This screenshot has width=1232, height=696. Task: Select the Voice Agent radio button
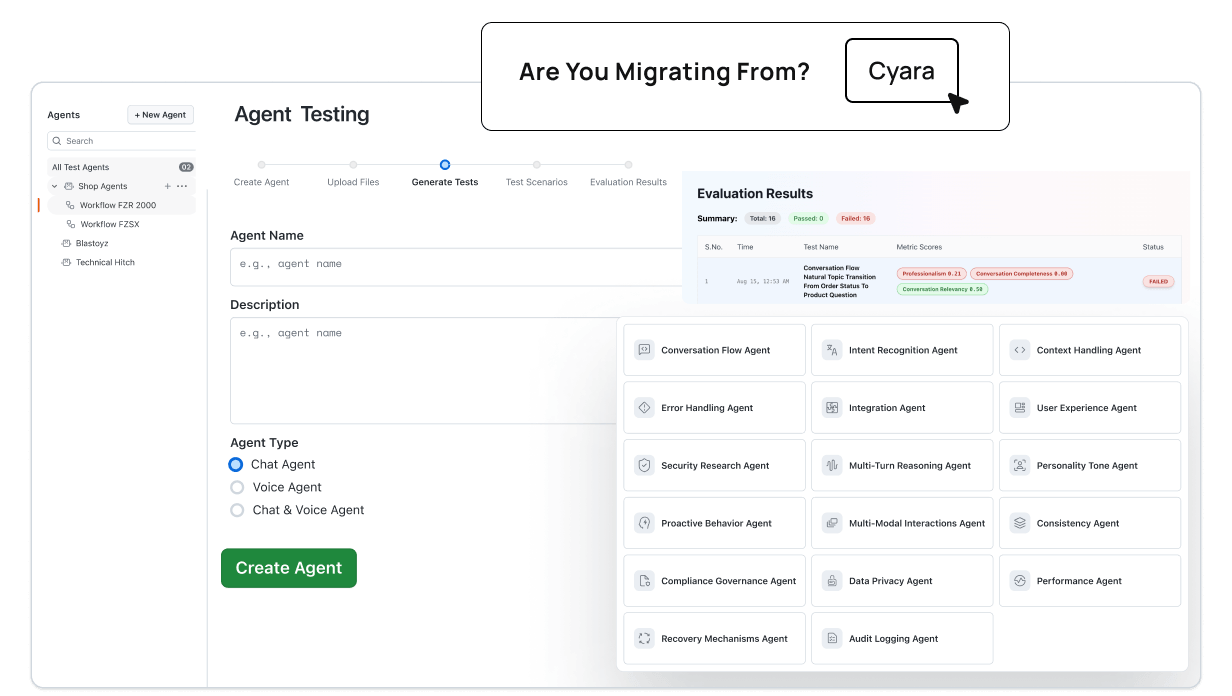tap(237, 487)
